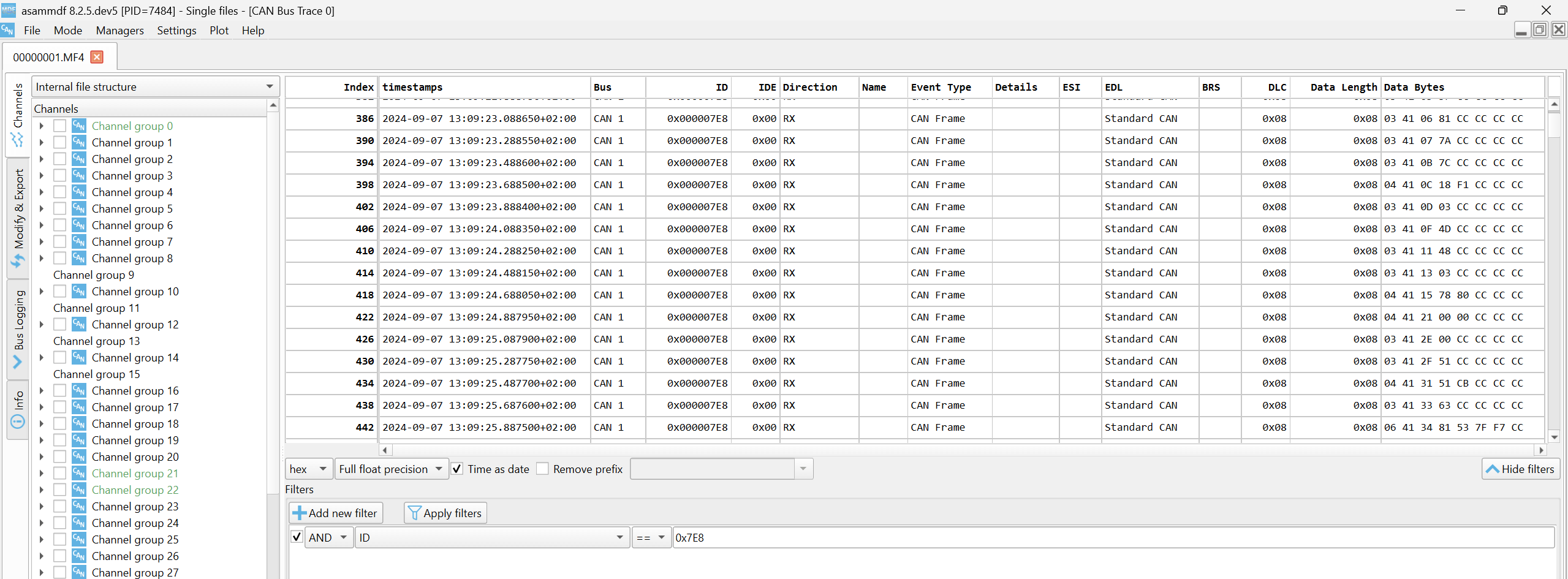The width and height of the screenshot is (1568, 579).
Task: Click the CAN icon of Channel group 4
Action: pyautogui.click(x=79, y=192)
